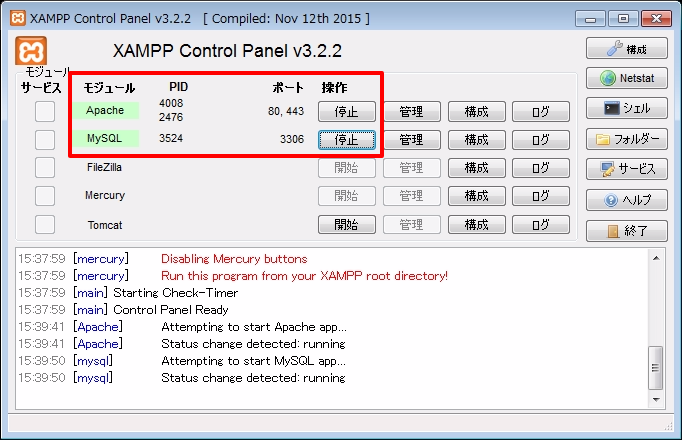
Task: Click the log scrollbar thumb
Action: [x=656, y=368]
